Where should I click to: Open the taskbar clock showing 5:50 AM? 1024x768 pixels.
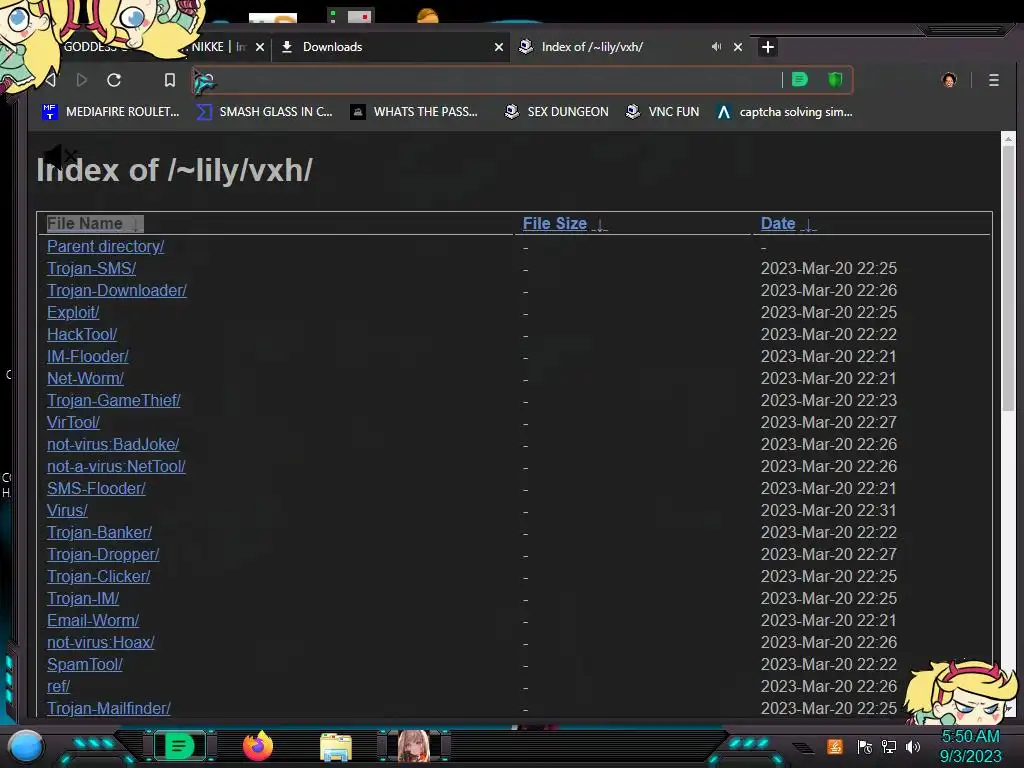coord(970,746)
